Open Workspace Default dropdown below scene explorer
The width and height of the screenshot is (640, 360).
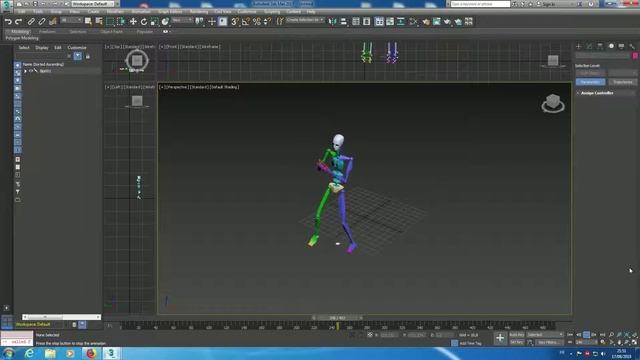[40, 324]
